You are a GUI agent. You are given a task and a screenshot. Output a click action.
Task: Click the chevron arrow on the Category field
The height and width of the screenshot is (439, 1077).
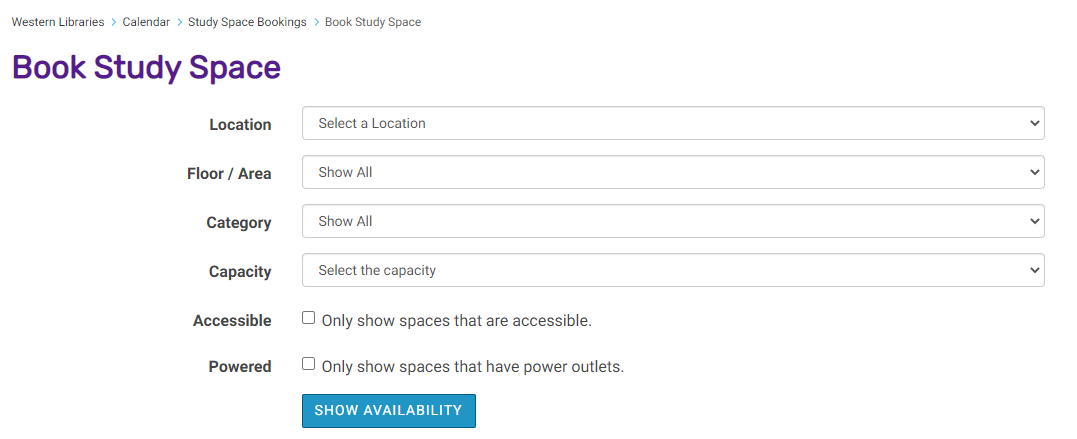1035,221
